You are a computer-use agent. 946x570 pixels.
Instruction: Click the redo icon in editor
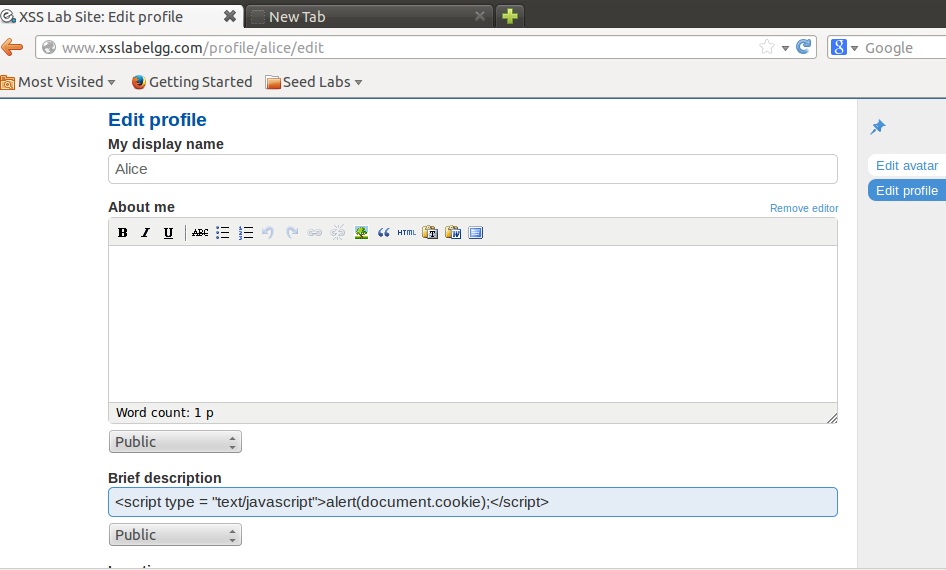[291, 233]
